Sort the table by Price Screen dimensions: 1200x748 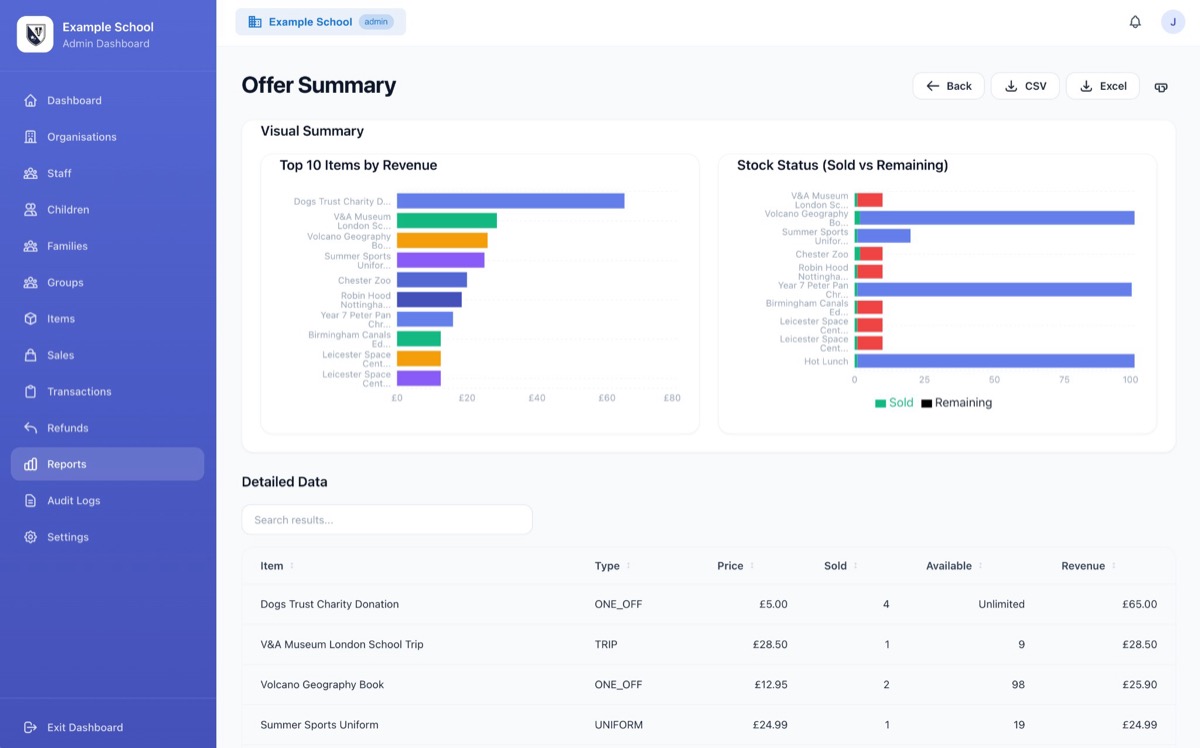coord(733,565)
